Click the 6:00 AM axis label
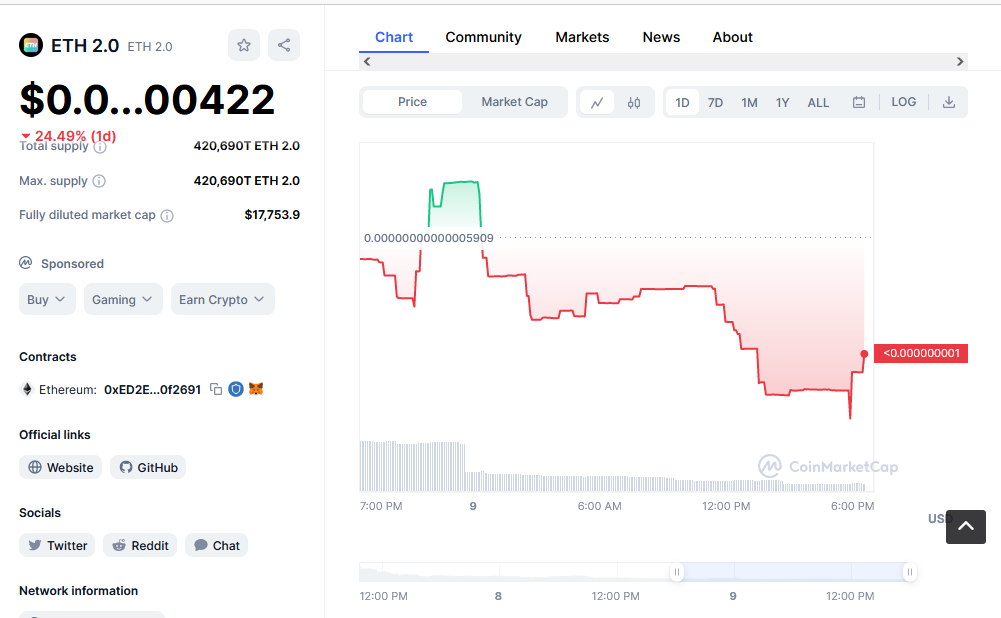 click(599, 506)
